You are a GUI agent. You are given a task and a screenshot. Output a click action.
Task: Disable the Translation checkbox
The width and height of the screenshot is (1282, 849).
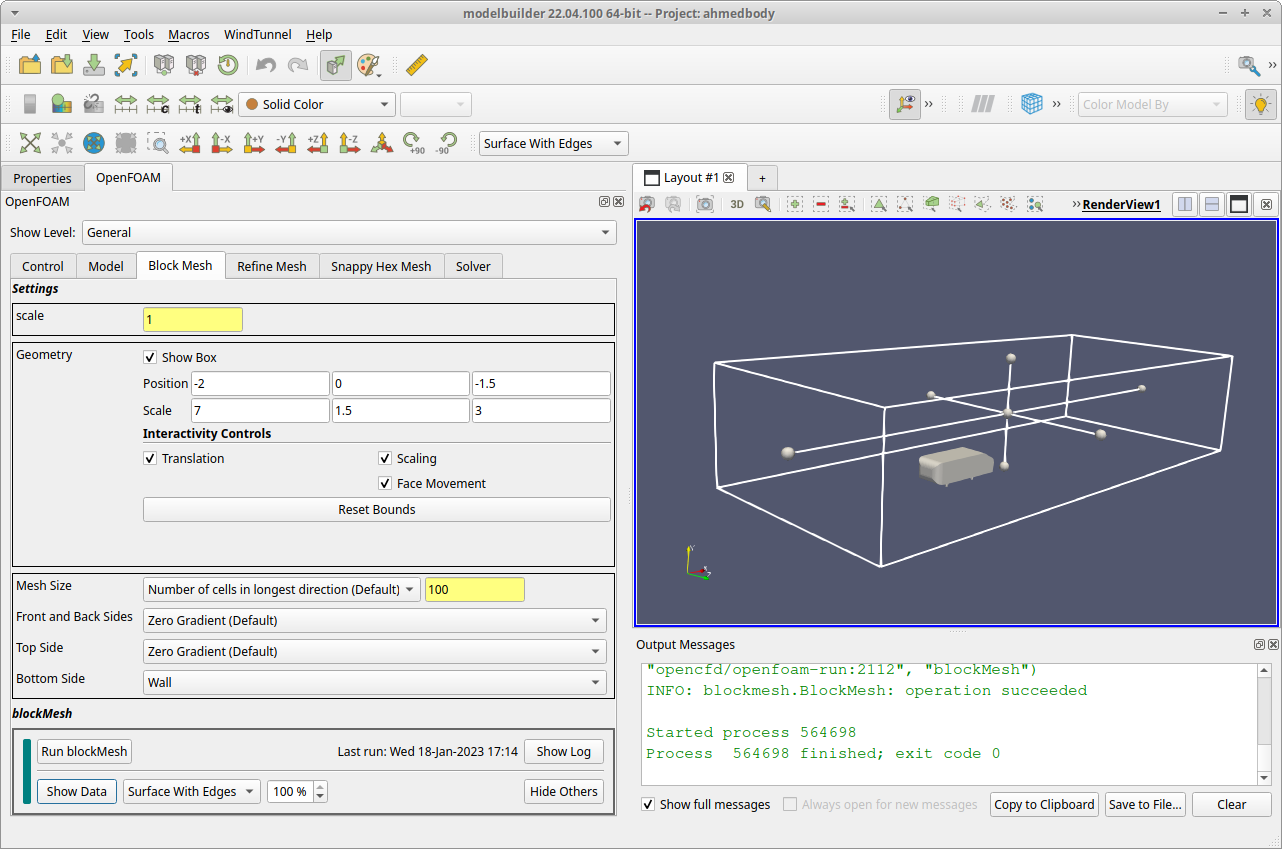150,458
